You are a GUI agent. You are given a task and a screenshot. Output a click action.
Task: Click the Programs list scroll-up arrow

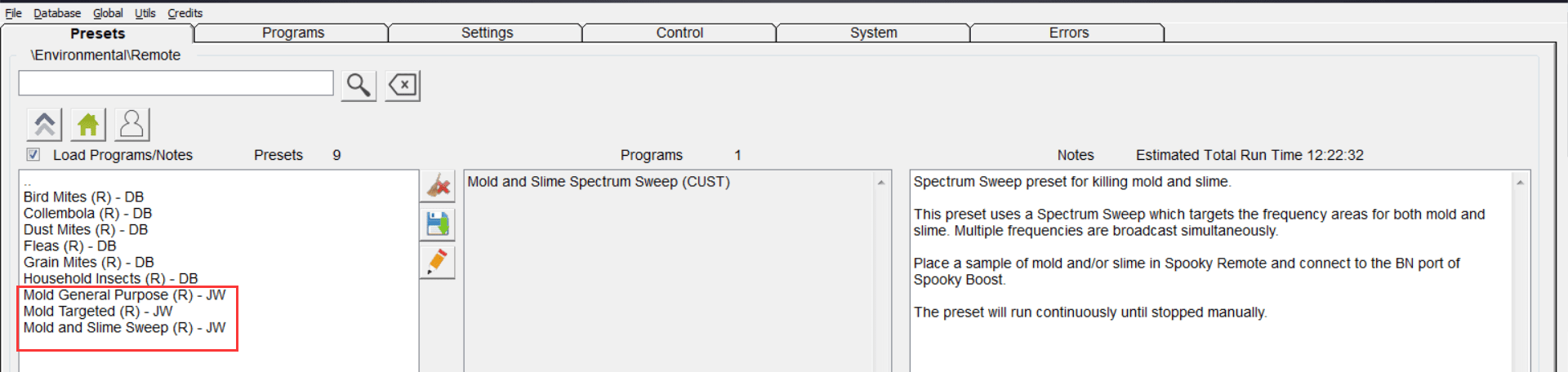click(881, 182)
